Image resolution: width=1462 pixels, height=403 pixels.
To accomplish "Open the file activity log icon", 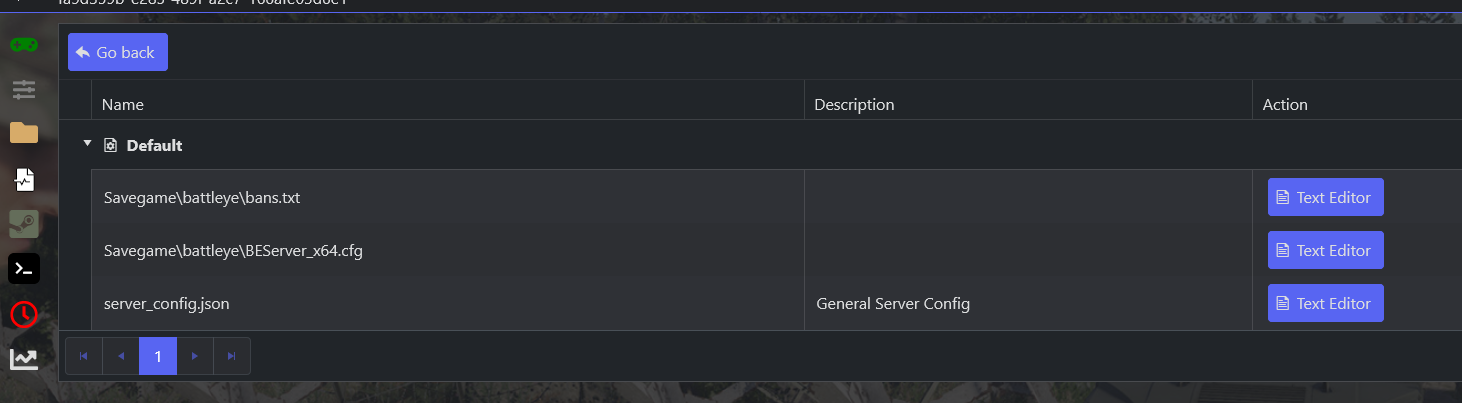I will tap(24, 179).
